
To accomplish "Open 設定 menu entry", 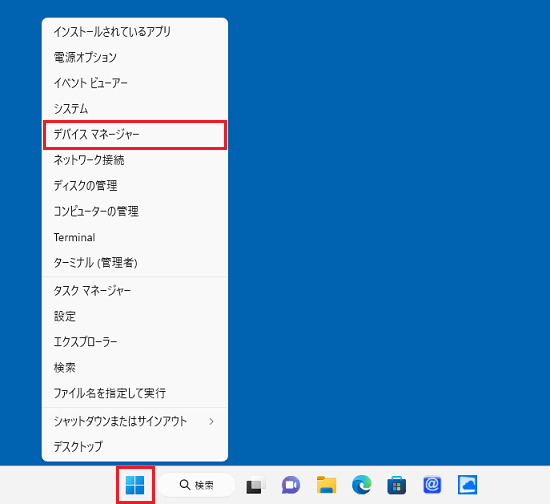I will coord(135,316).
